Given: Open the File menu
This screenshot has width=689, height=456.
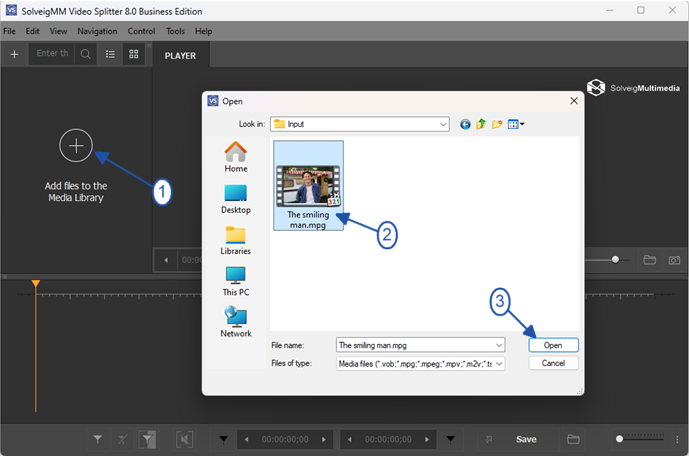Looking at the screenshot, I should (x=9, y=31).
